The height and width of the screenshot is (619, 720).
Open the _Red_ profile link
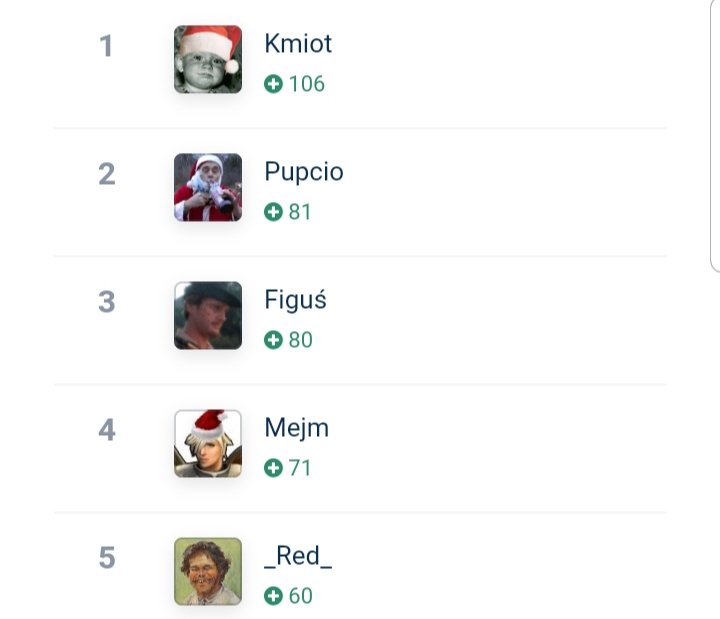pos(298,557)
